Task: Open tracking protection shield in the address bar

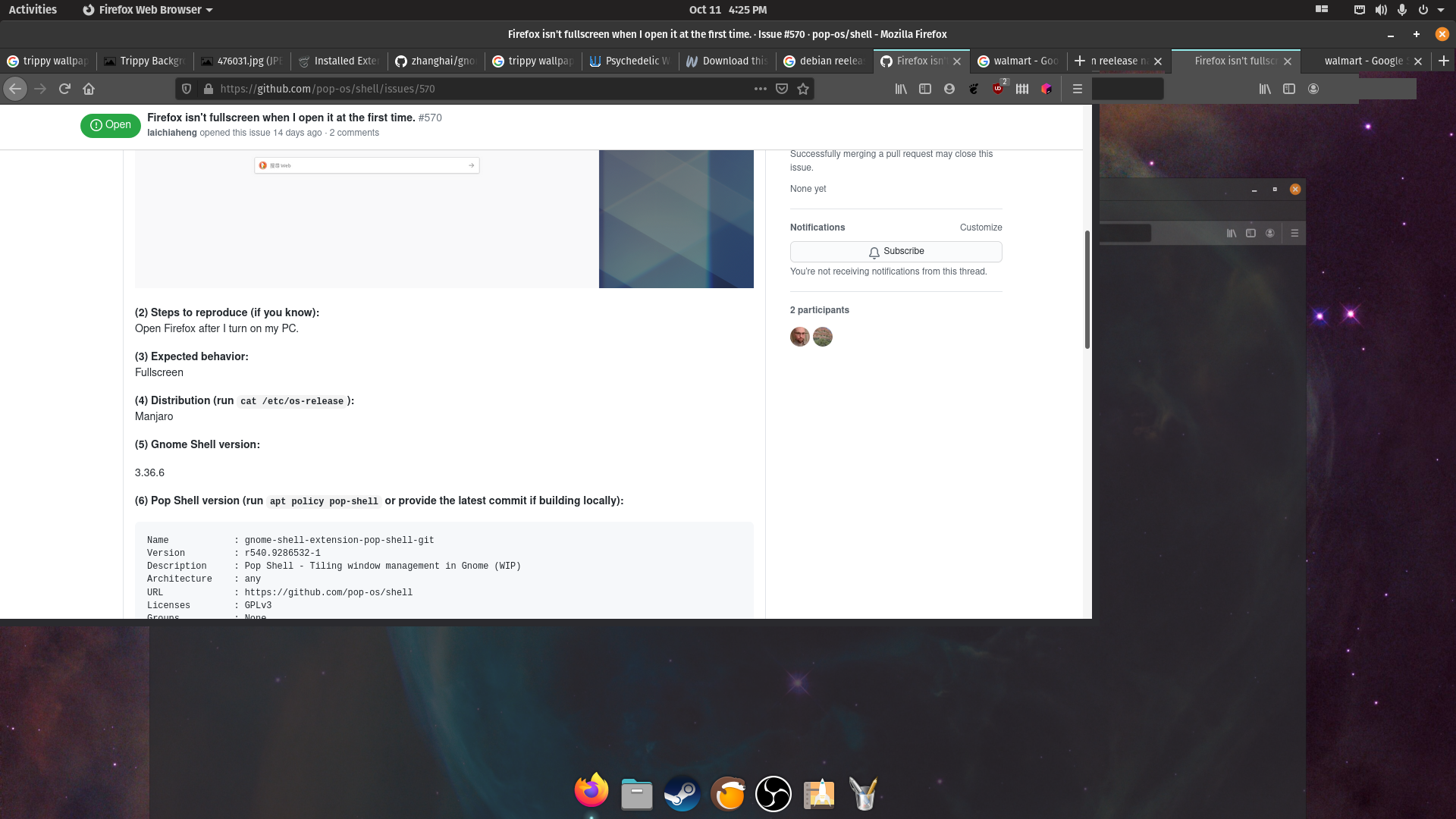Action: [187, 89]
